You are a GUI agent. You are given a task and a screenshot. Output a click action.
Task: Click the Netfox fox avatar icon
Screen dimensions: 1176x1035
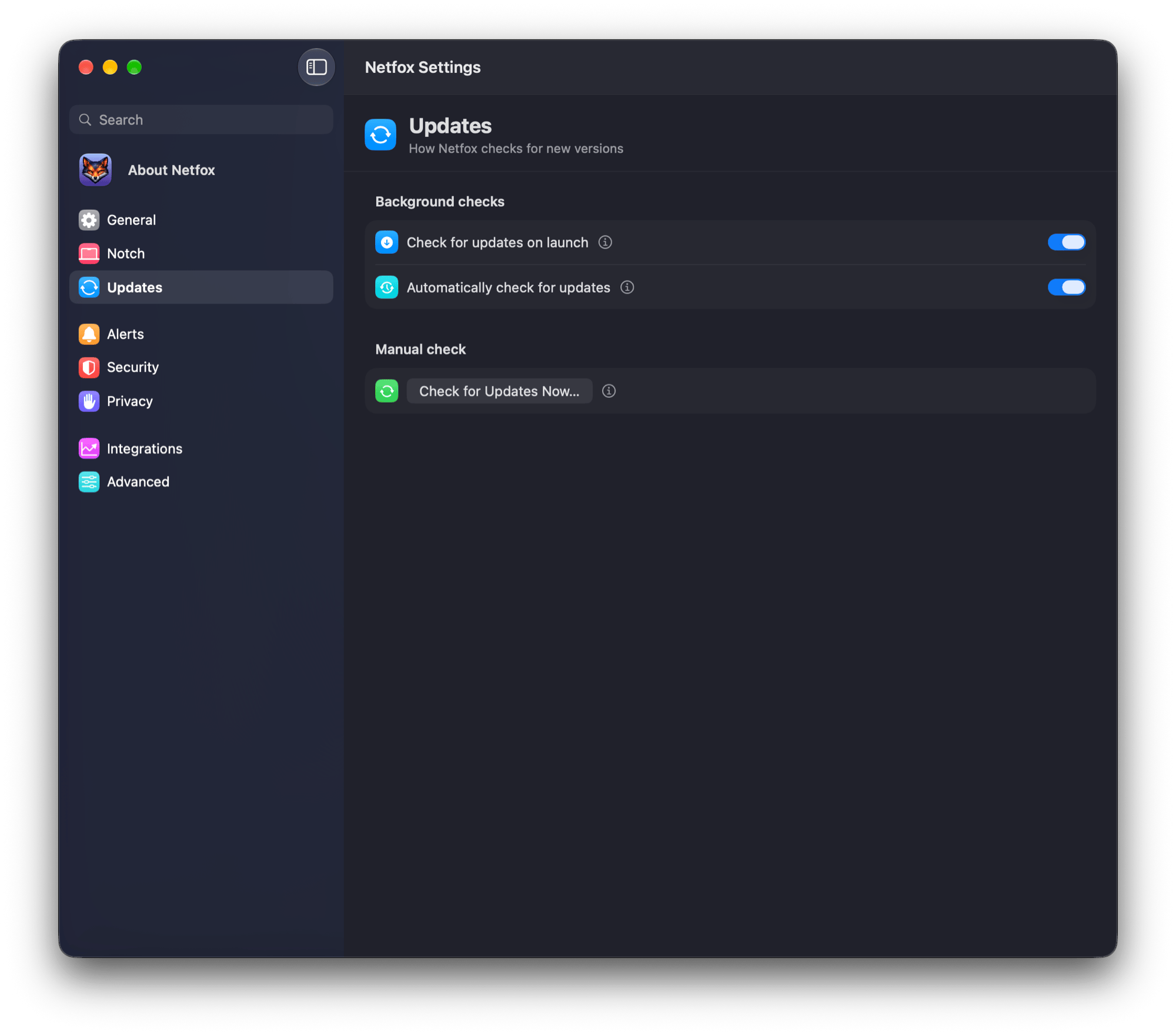[95, 170]
